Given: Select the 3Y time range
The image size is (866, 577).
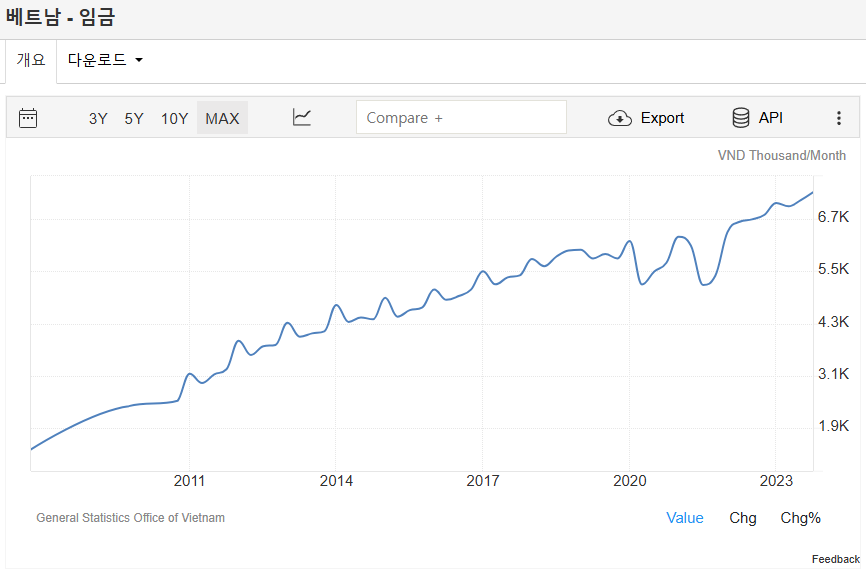Looking at the screenshot, I should coord(98,119).
